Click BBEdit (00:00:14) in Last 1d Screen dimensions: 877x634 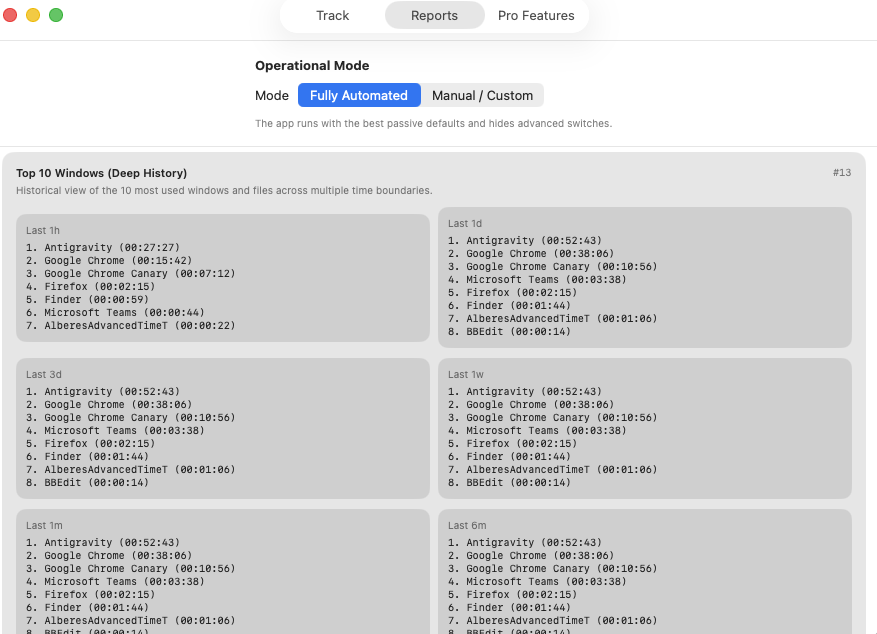coord(510,332)
